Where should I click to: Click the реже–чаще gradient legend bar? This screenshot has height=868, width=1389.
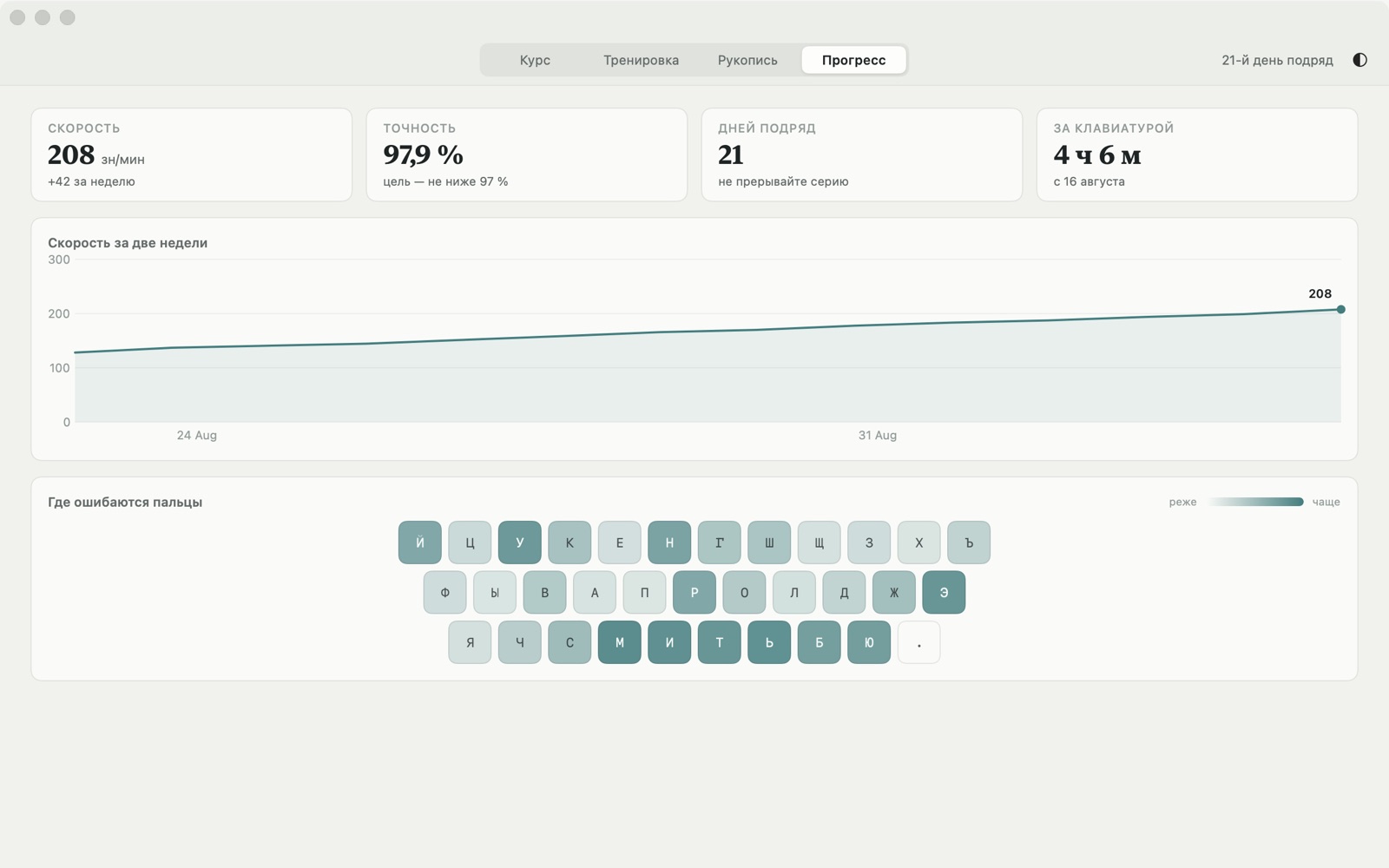tap(1254, 502)
